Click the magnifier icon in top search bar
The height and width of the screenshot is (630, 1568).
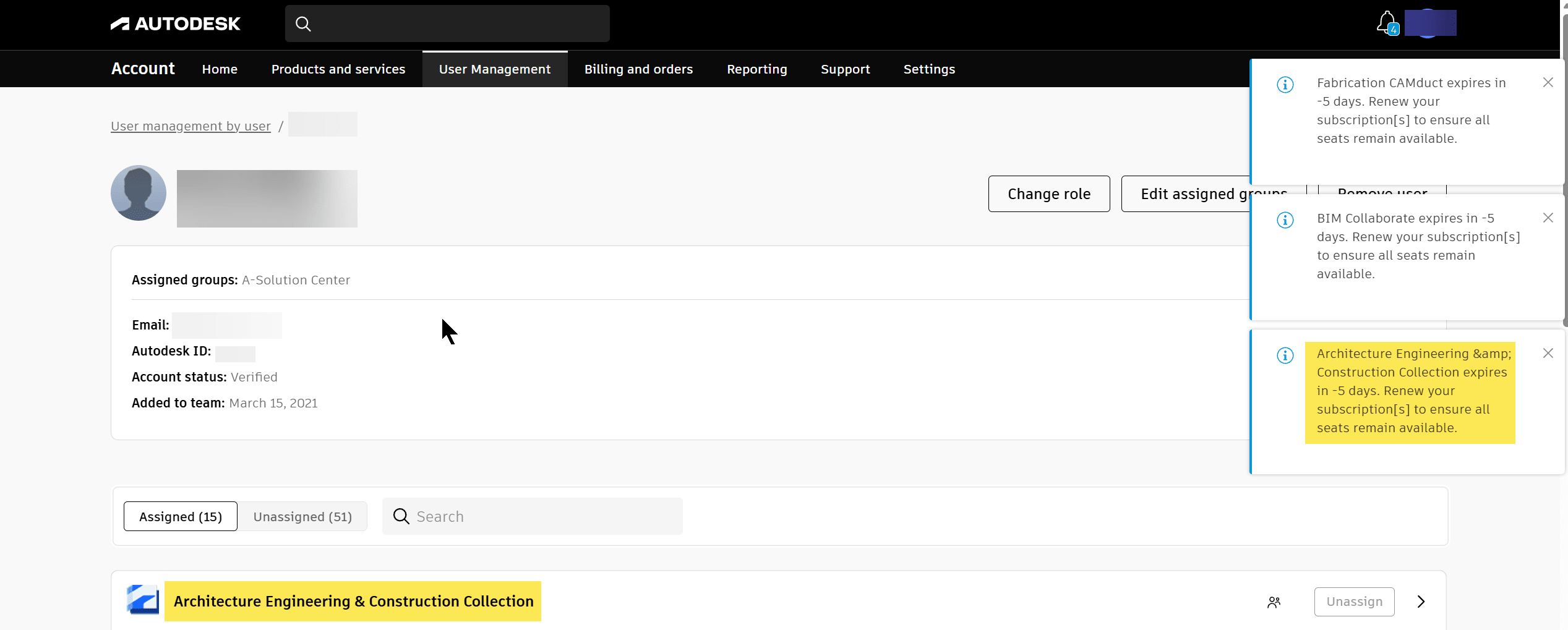point(303,24)
